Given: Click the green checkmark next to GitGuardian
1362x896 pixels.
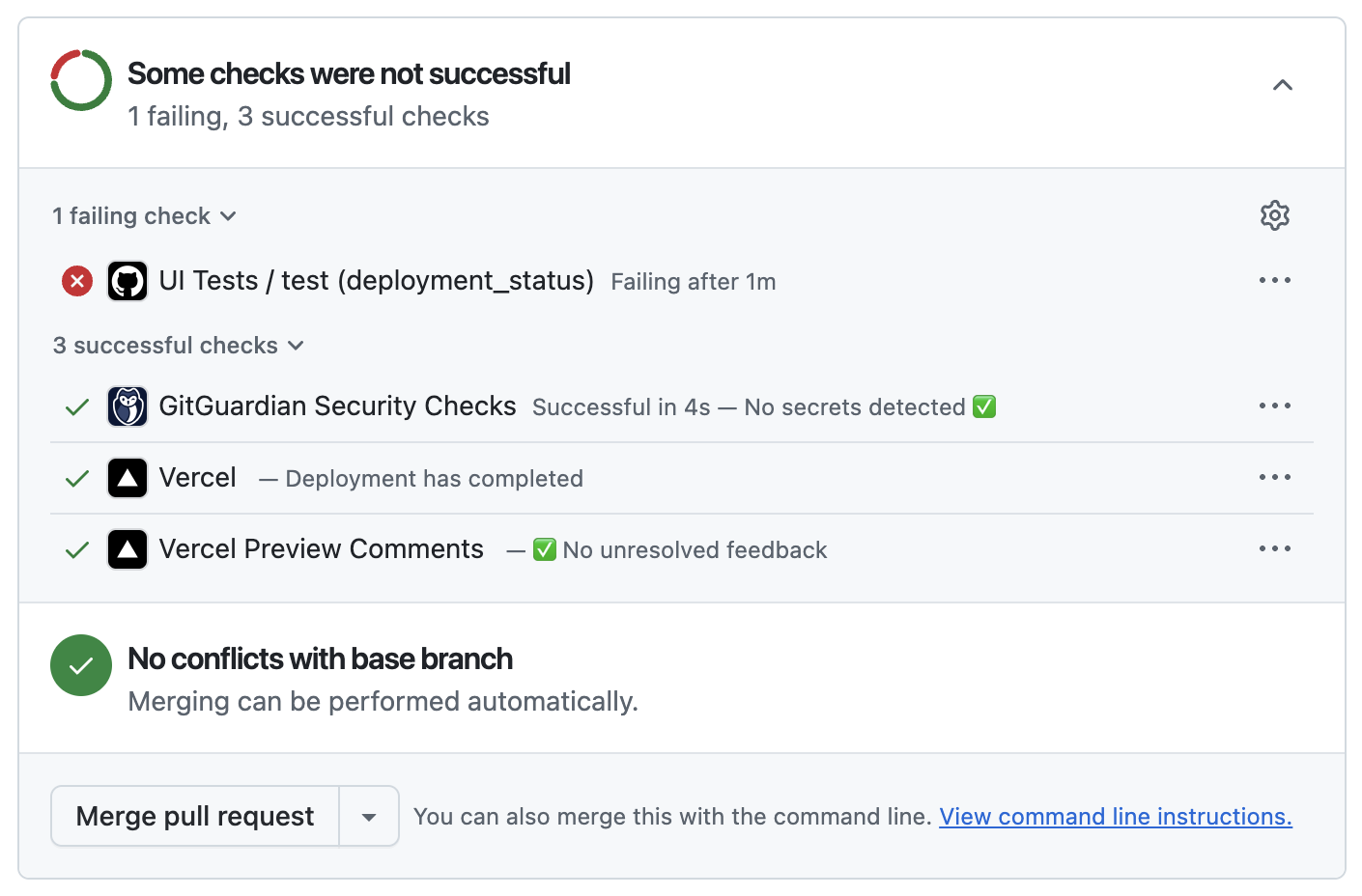Looking at the screenshot, I should tap(76, 406).
